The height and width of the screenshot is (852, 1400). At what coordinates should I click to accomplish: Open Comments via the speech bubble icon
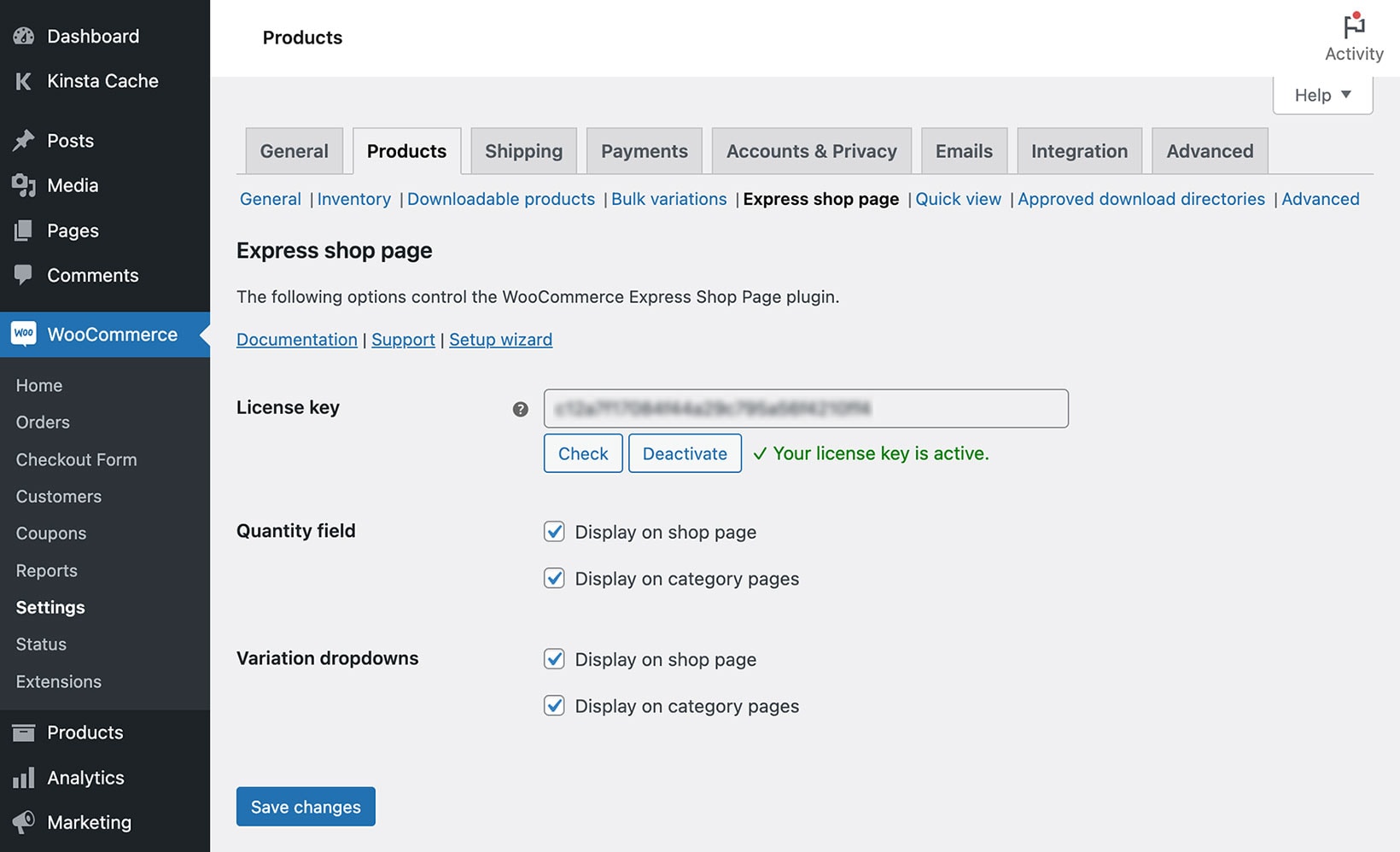click(x=24, y=275)
